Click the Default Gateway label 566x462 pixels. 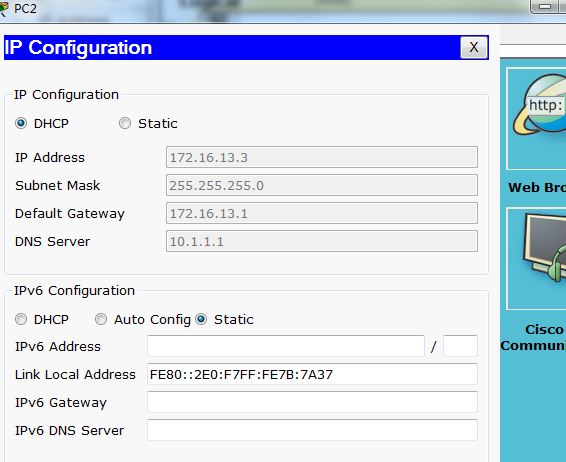coord(70,214)
